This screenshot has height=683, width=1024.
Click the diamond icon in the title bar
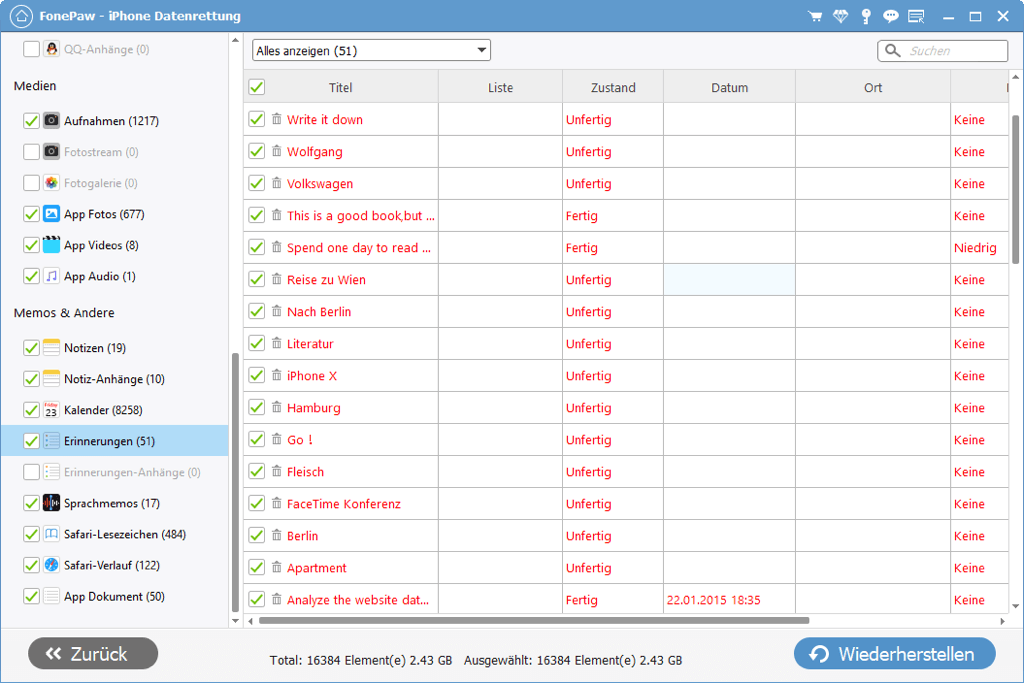(840, 16)
